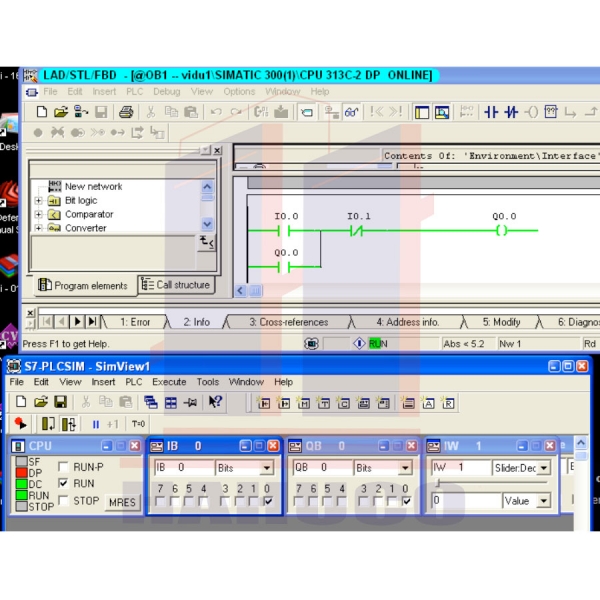The image size is (600, 600).
Task: Enable RUN-P checkbox in CPU panel
Action: click(x=63, y=466)
